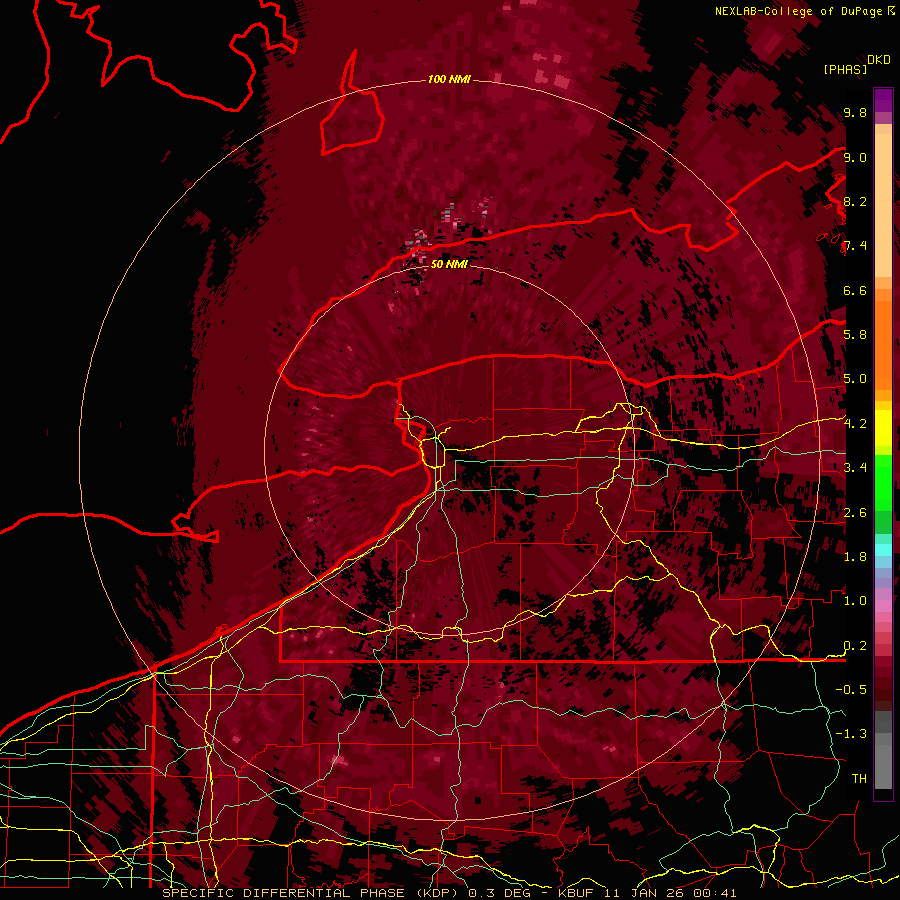
Task: Click the 11 JAN 26 00:41 timestamp
Action: [x=670, y=893]
